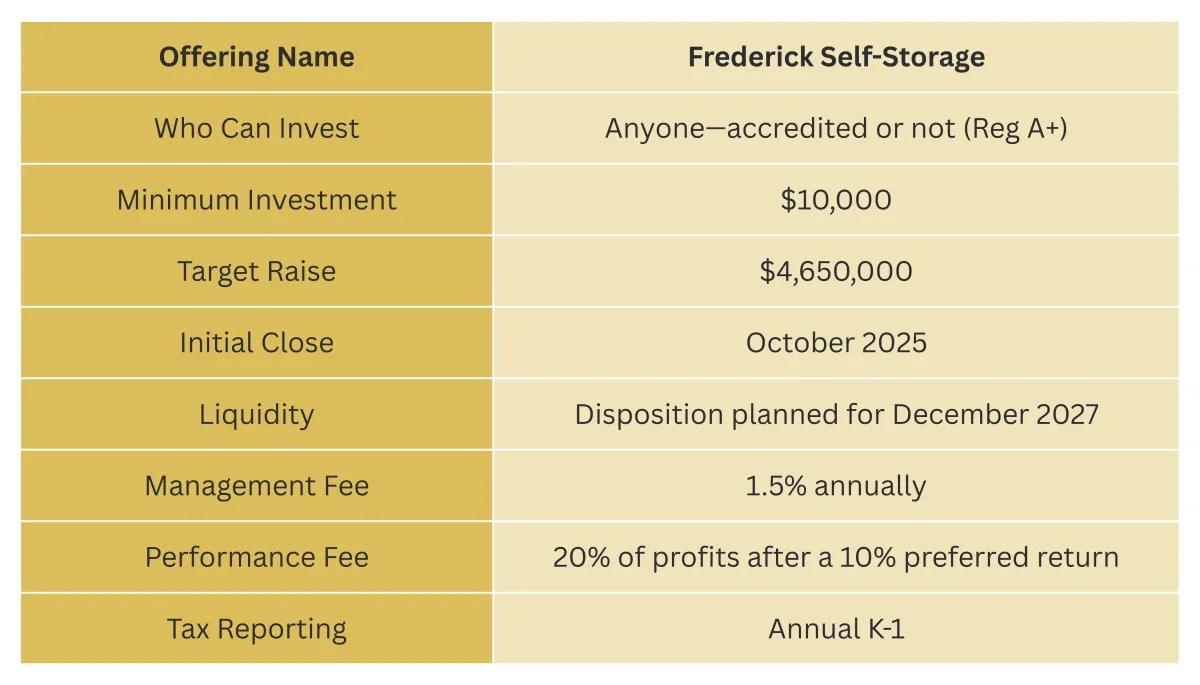This screenshot has height=685, width=1200.
Task: Select the Frederick Self-Storage header cell
Action: point(836,57)
